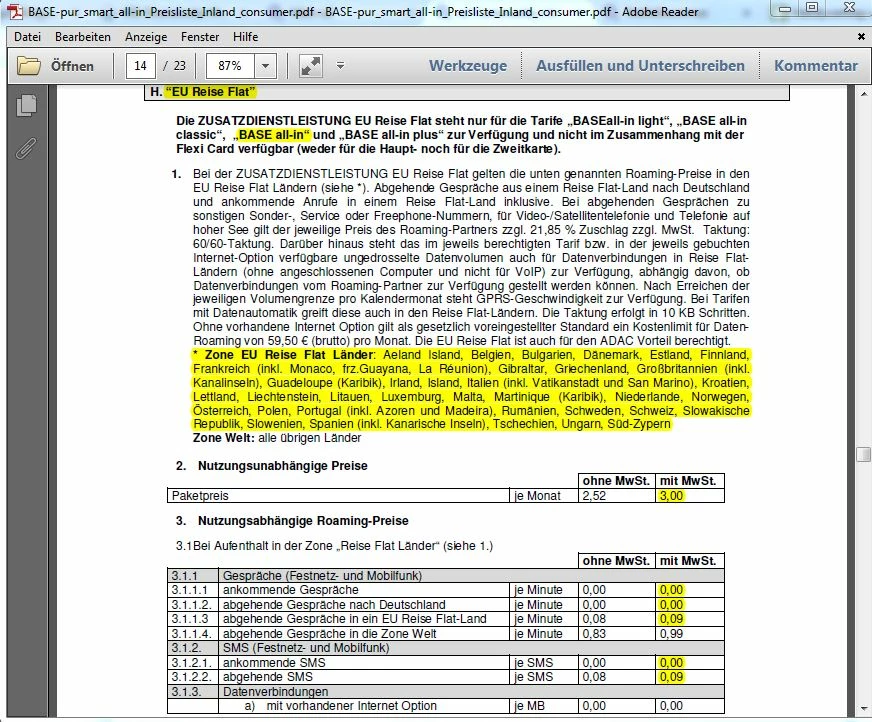Open a file with the folder icon
Image resolution: width=872 pixels, height=722 pixels.
tap(28, 66)
